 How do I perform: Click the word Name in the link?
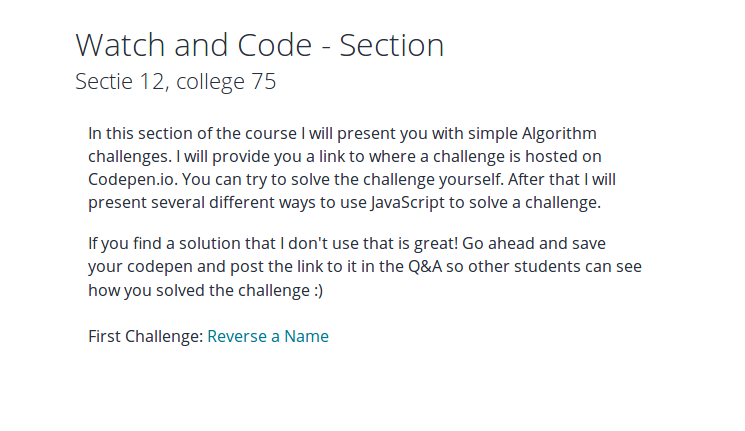[x=306, y=336]
